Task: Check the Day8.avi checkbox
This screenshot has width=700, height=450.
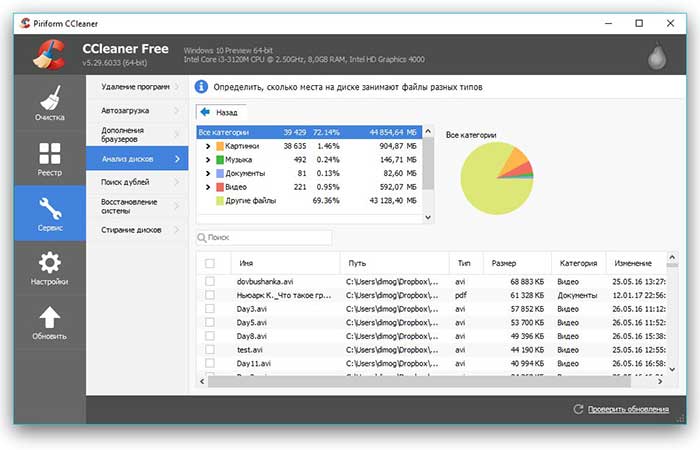Action: [210, 336]
